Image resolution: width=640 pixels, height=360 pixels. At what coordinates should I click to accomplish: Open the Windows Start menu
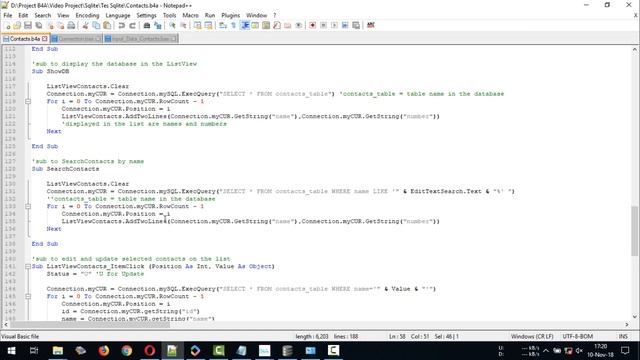click(11, 351)
